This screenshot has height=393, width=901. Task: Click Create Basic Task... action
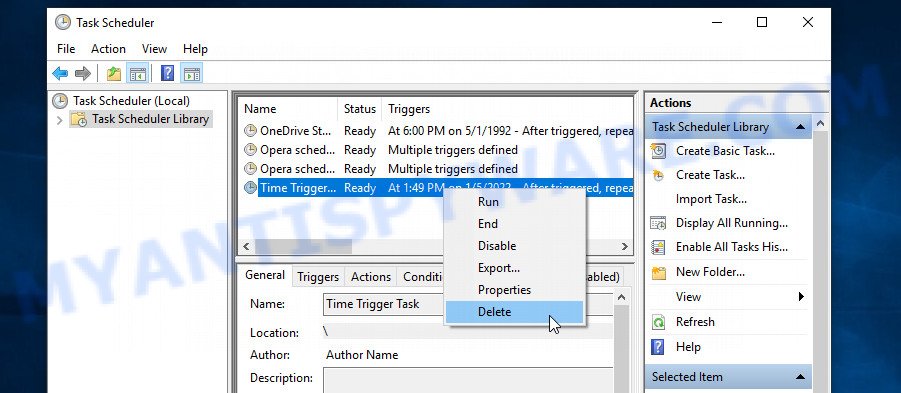point(725,151)
